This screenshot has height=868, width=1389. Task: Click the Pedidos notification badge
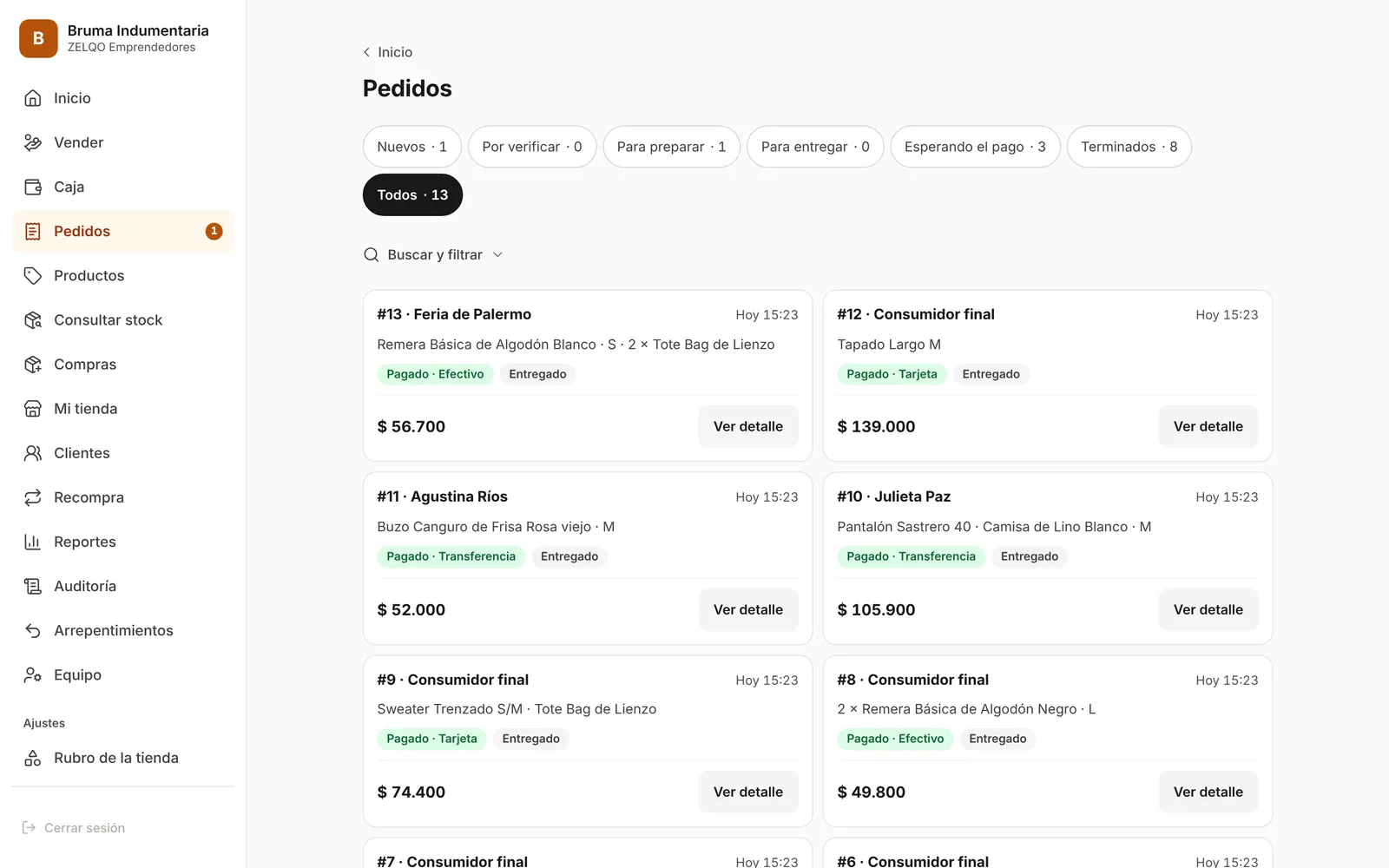click(x=214, y=231)
